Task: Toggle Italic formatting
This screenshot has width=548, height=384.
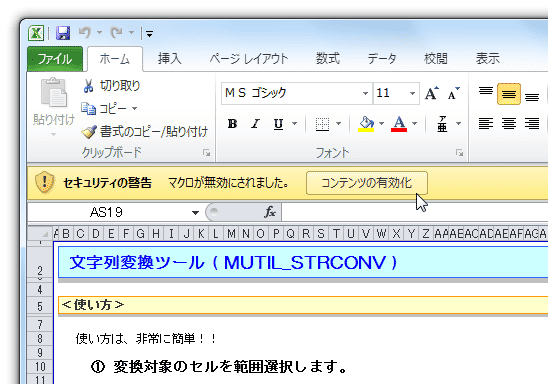Action: (x=255, y=124)
